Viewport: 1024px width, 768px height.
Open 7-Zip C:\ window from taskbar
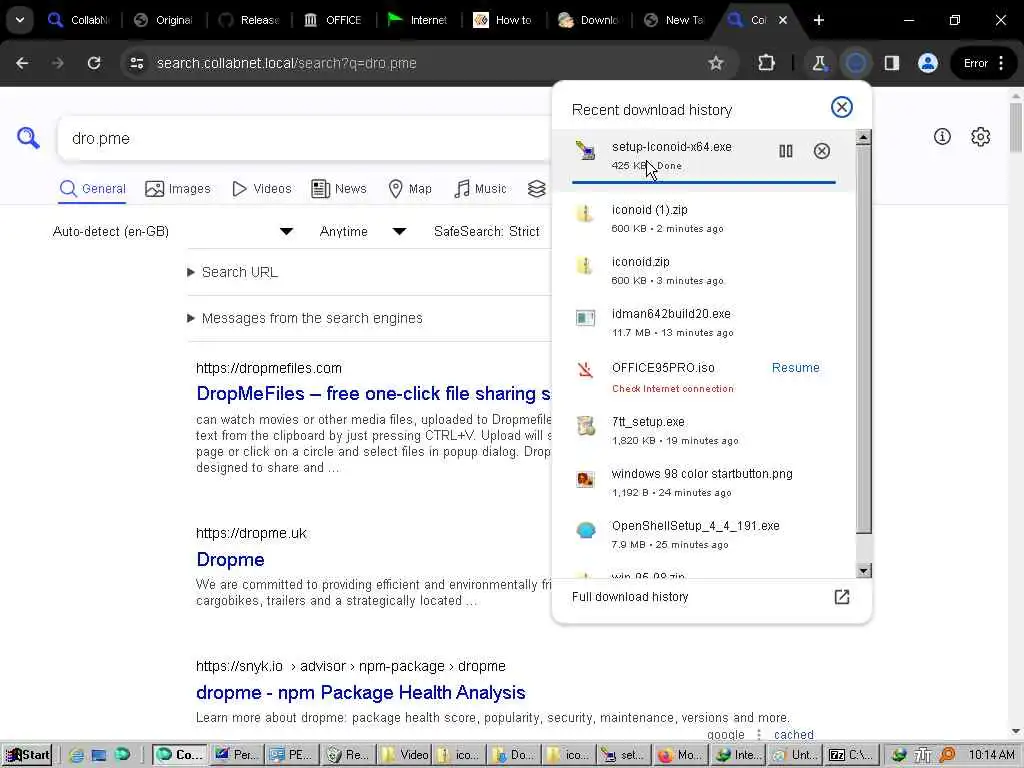(852, 755)
